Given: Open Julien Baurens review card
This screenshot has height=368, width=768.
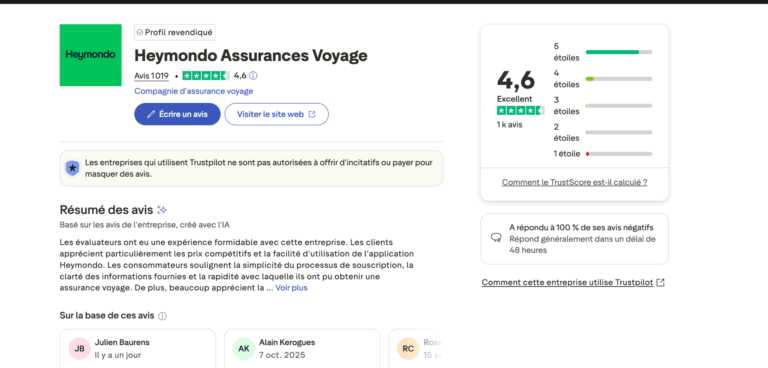Looking at the screenshot, I should point(138,348).
